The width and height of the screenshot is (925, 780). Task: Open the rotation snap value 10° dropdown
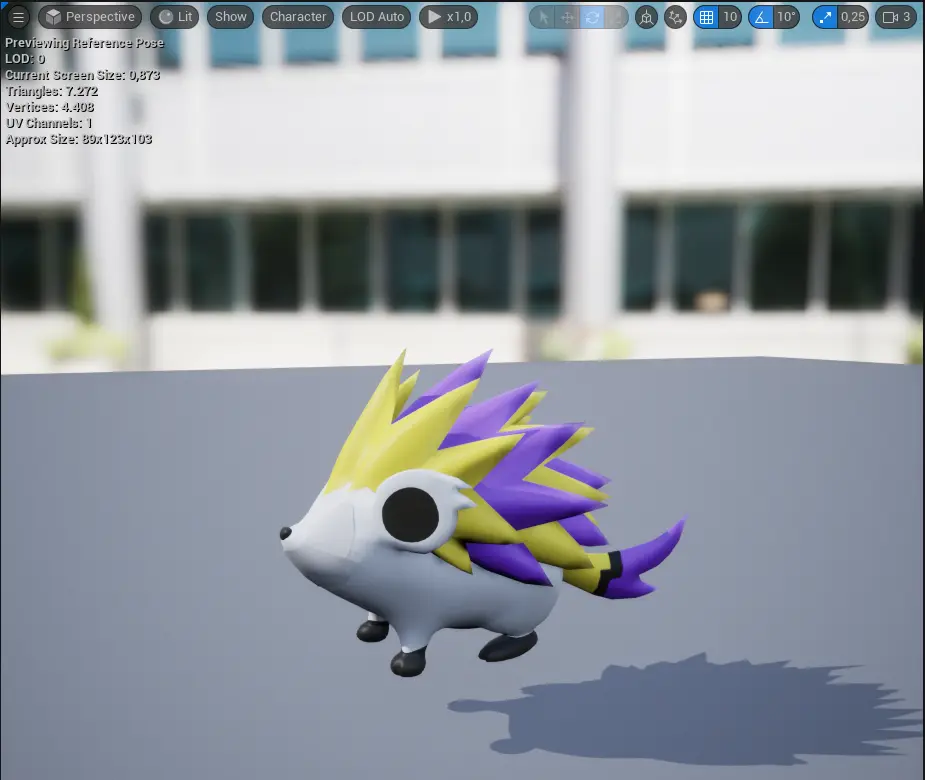click(x=786, y=17)
